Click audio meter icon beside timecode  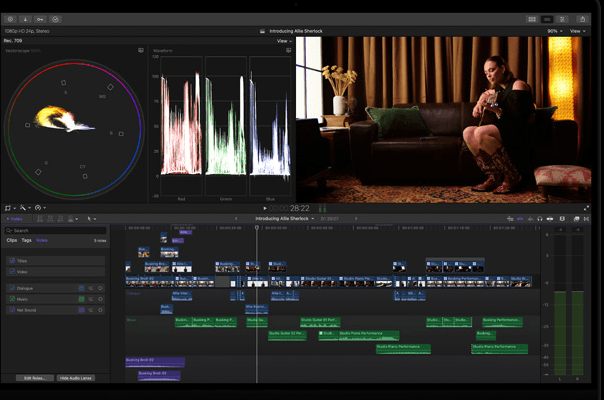coord(322,208)
